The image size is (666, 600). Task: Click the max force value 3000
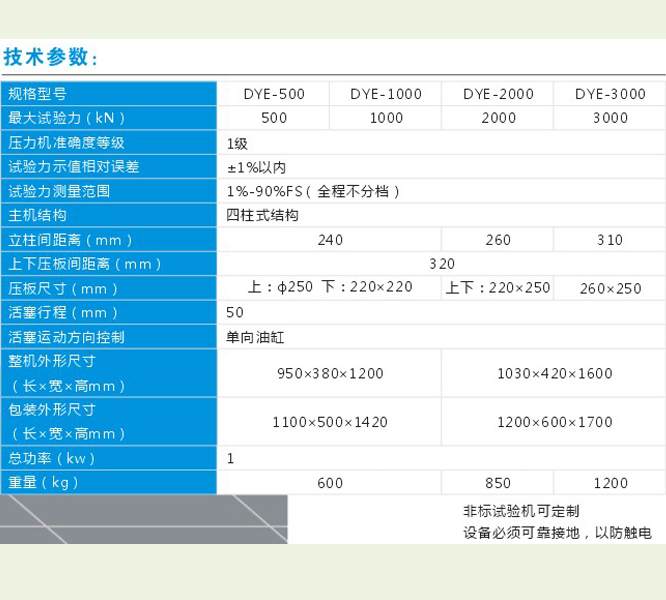point(610,118)
